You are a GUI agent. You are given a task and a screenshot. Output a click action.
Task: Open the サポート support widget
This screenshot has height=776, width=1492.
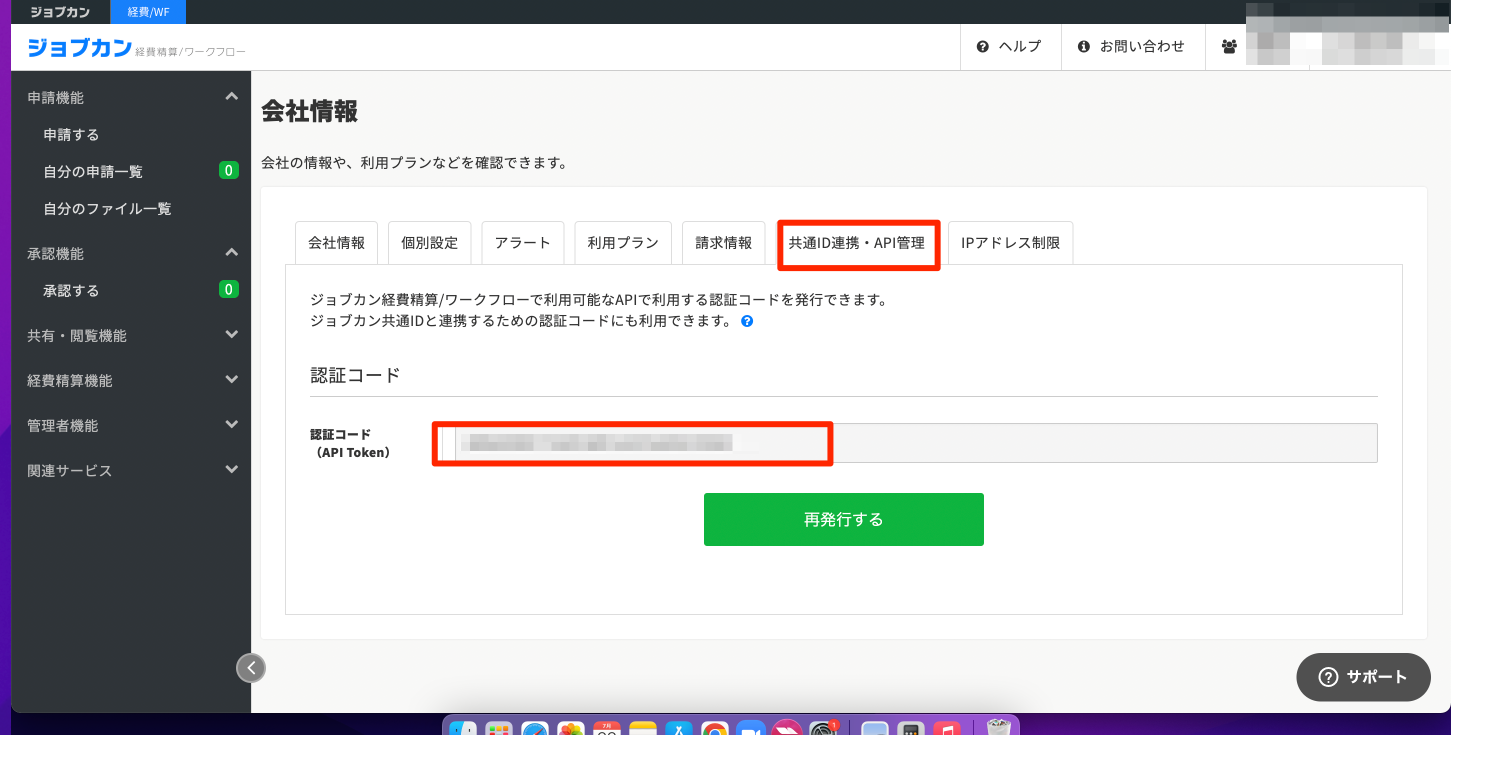[x=1363, y=677]
